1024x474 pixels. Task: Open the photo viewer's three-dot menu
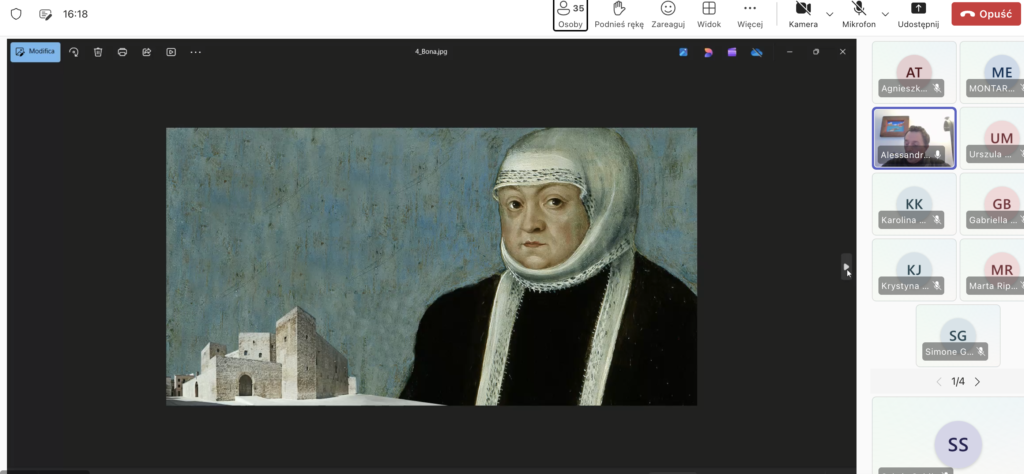point(195,52)
